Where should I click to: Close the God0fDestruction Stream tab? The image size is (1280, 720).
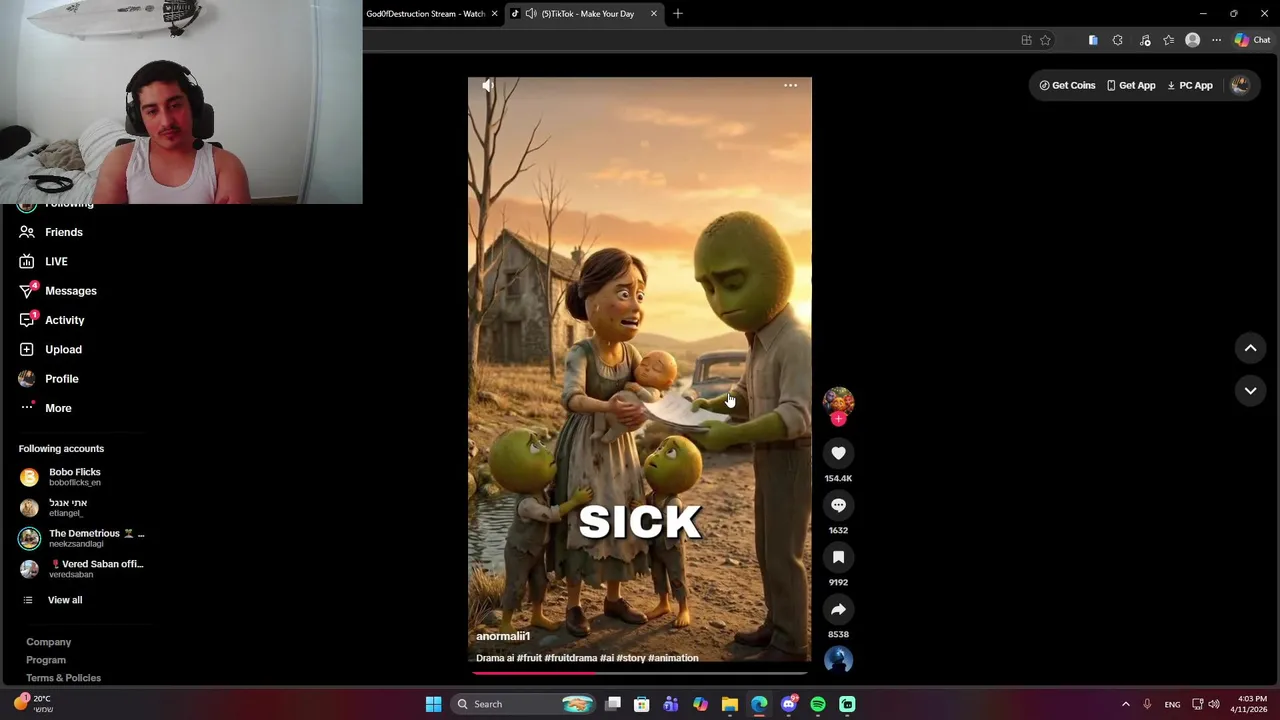[494, 14]
